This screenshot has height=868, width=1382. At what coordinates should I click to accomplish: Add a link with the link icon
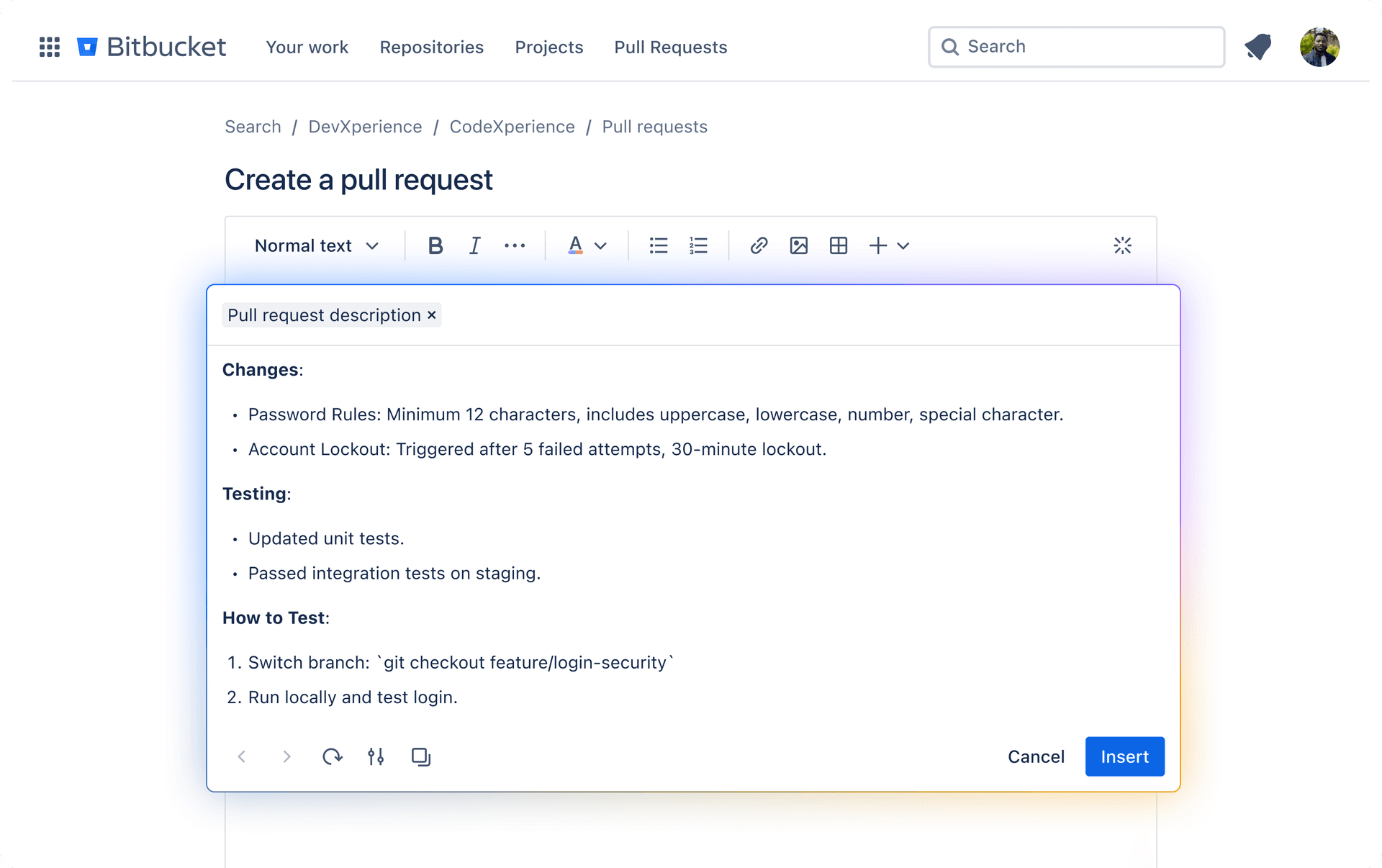point(759,246)
